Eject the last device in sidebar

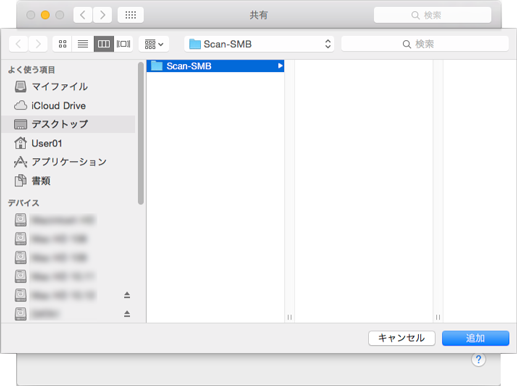coord(127,314)
